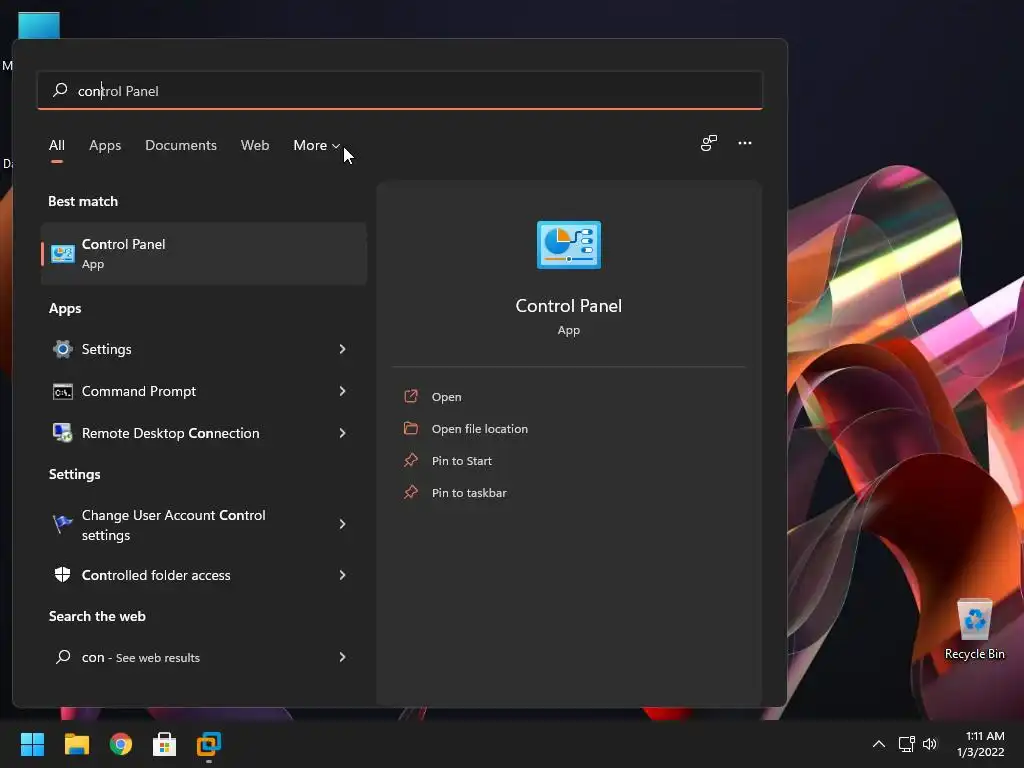This screenshot has height=768, width=1024.
Task: Click the Control Panel icon in Best match
Action: point(63,253)
